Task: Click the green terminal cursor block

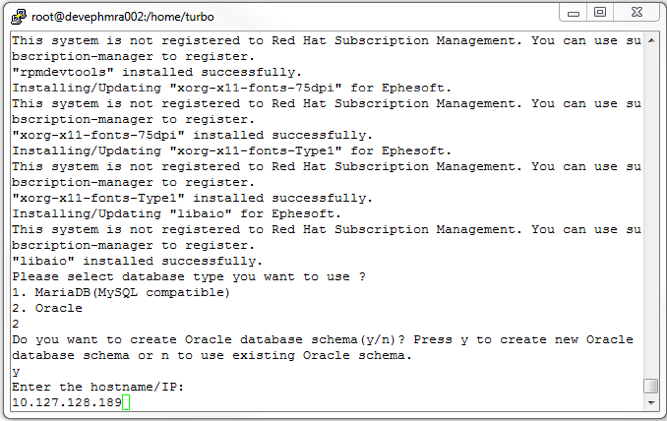Action: tap(127, 403)
